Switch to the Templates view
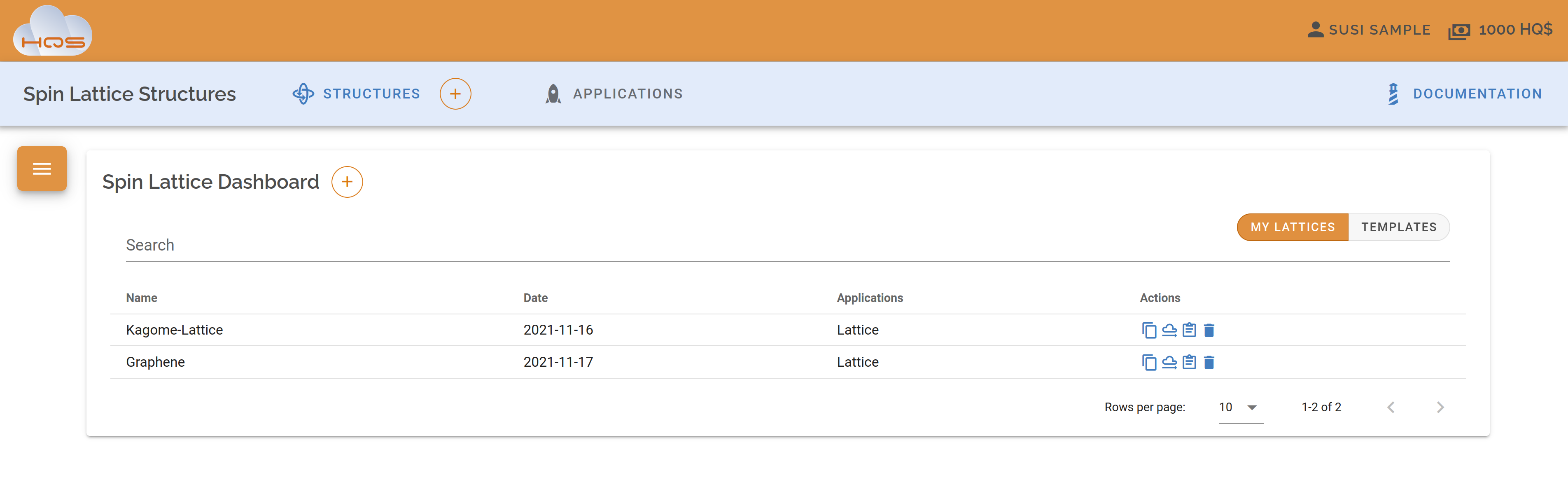Screen dimensions: 1568x492 point(1400,227)
